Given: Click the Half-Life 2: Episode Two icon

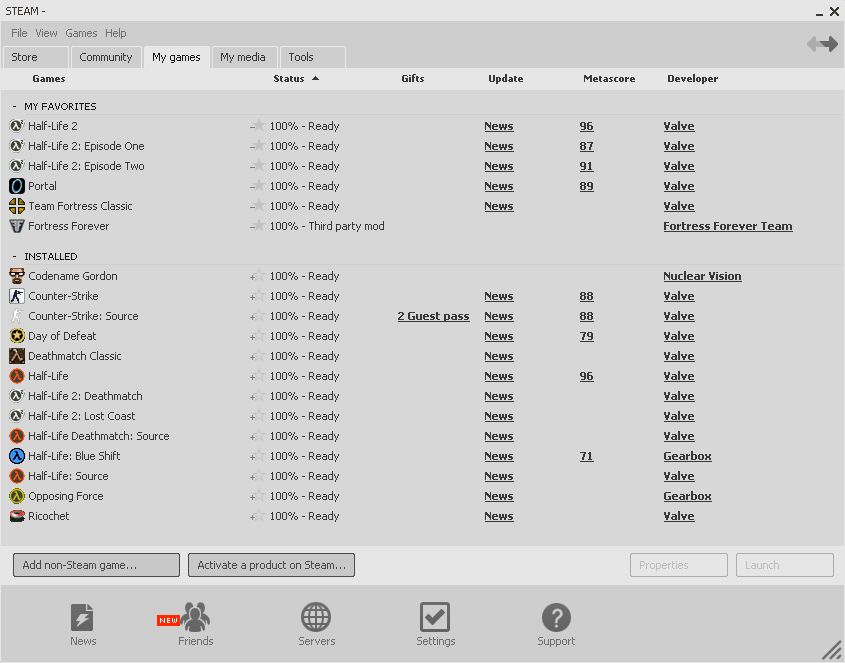Looking at the screenshot, I should (17, 166).
